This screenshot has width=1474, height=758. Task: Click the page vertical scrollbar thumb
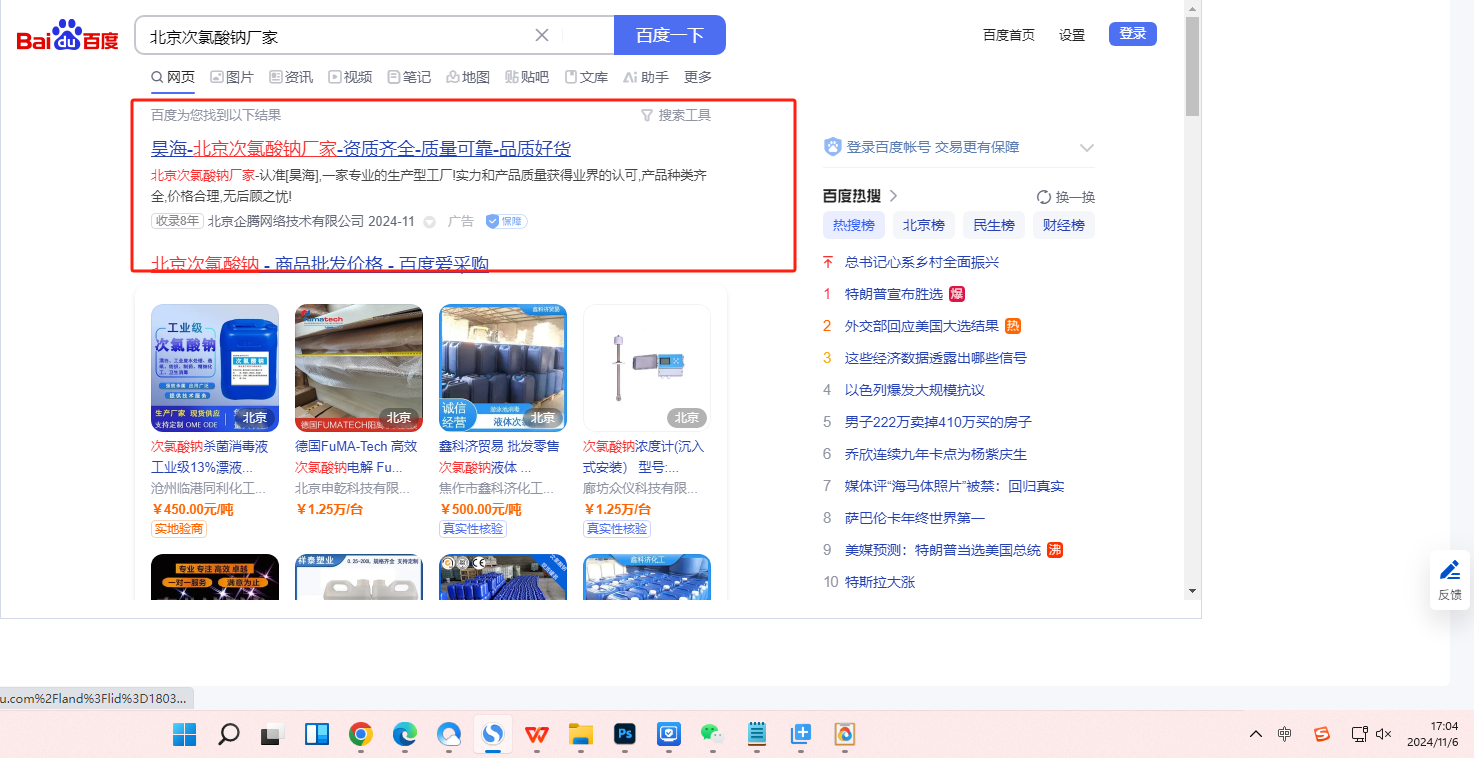[1192, 65]
